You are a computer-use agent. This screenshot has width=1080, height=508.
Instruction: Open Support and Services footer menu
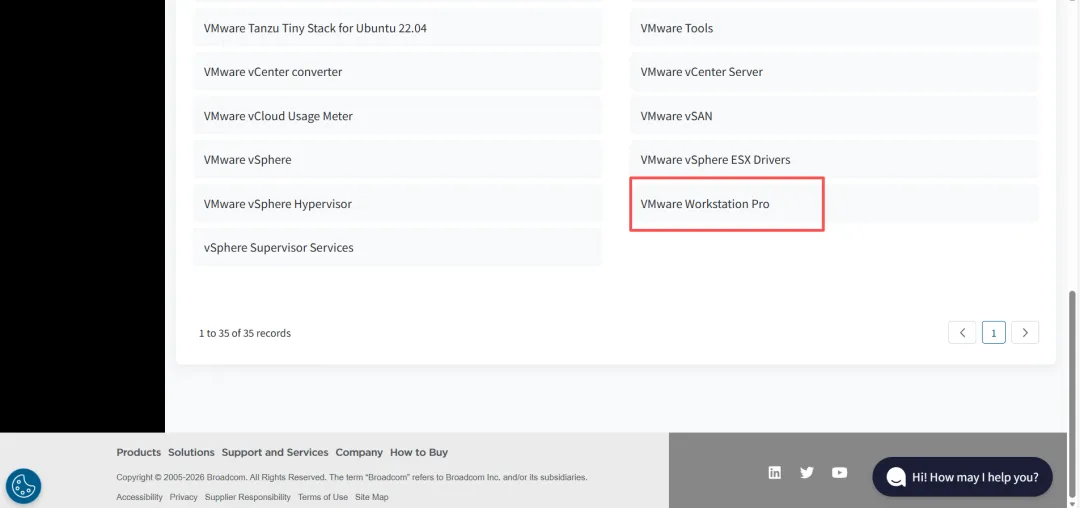click(x=275, y=452)
